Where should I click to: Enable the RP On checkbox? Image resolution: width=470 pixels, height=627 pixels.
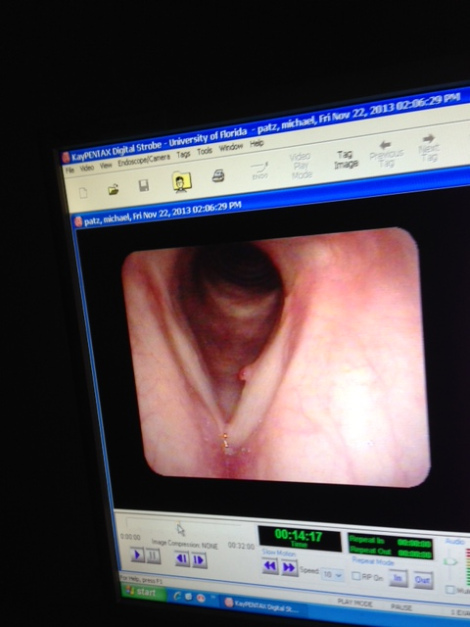tap(356, 576)
